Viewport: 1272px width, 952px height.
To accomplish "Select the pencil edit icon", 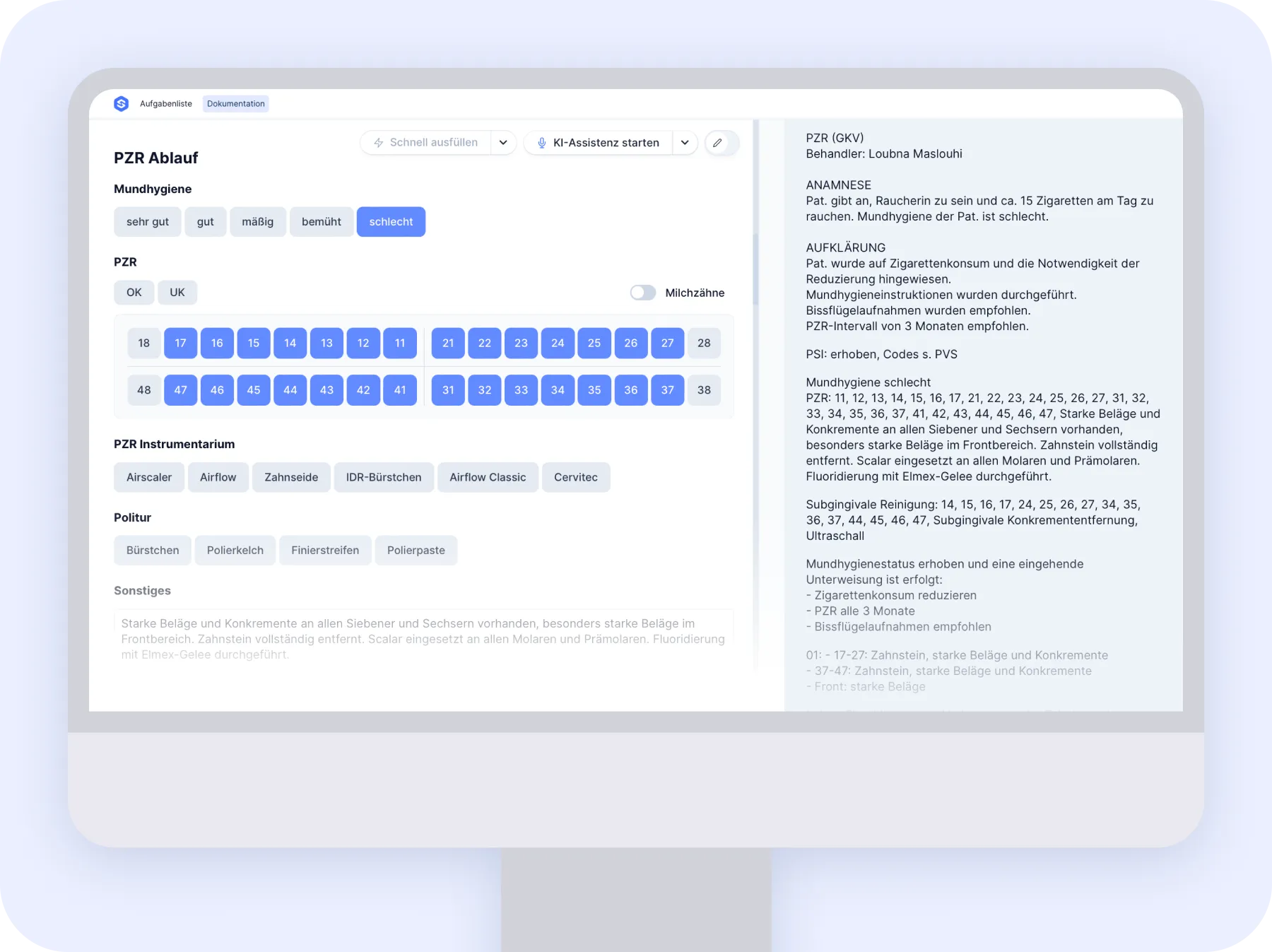I will pos(719,143).
